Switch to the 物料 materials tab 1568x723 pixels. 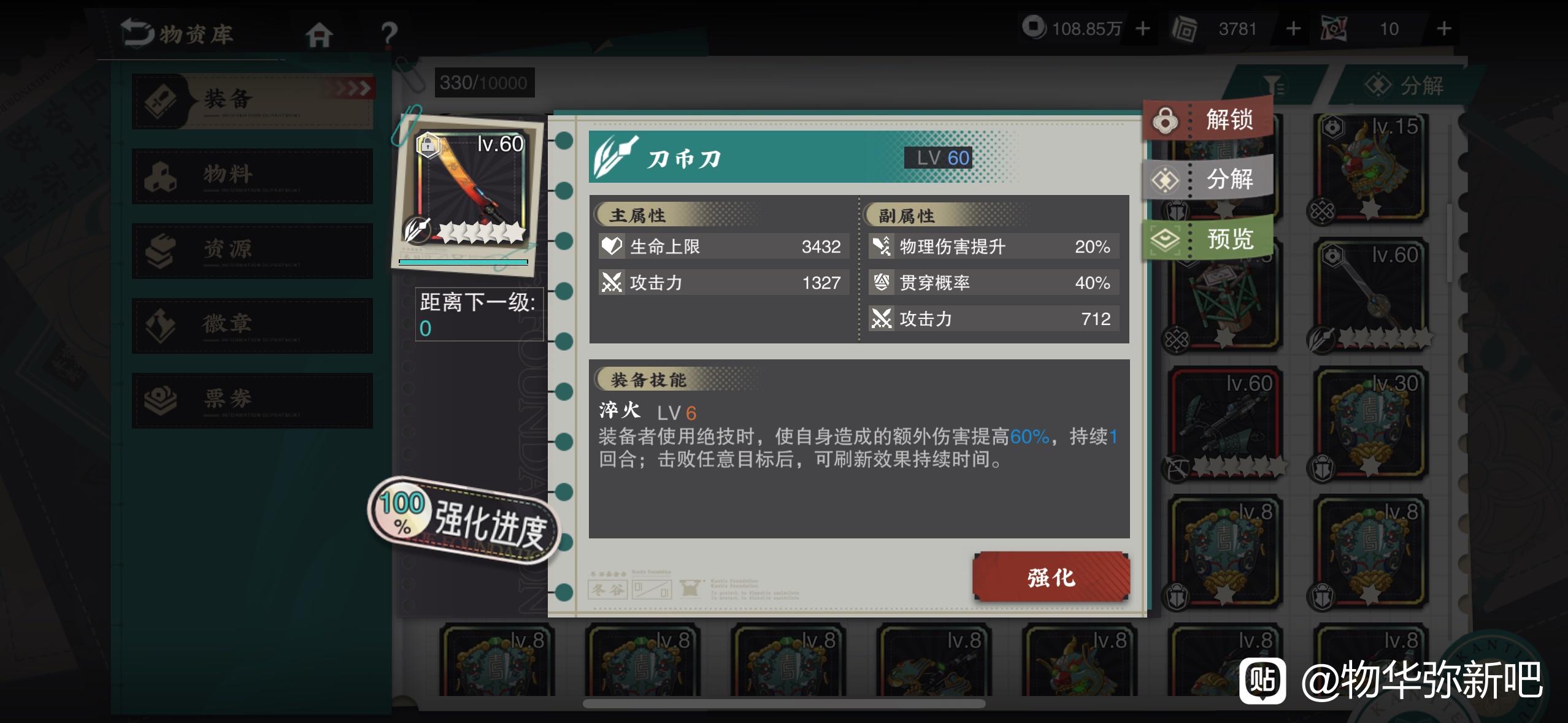[x=252, y=176]
